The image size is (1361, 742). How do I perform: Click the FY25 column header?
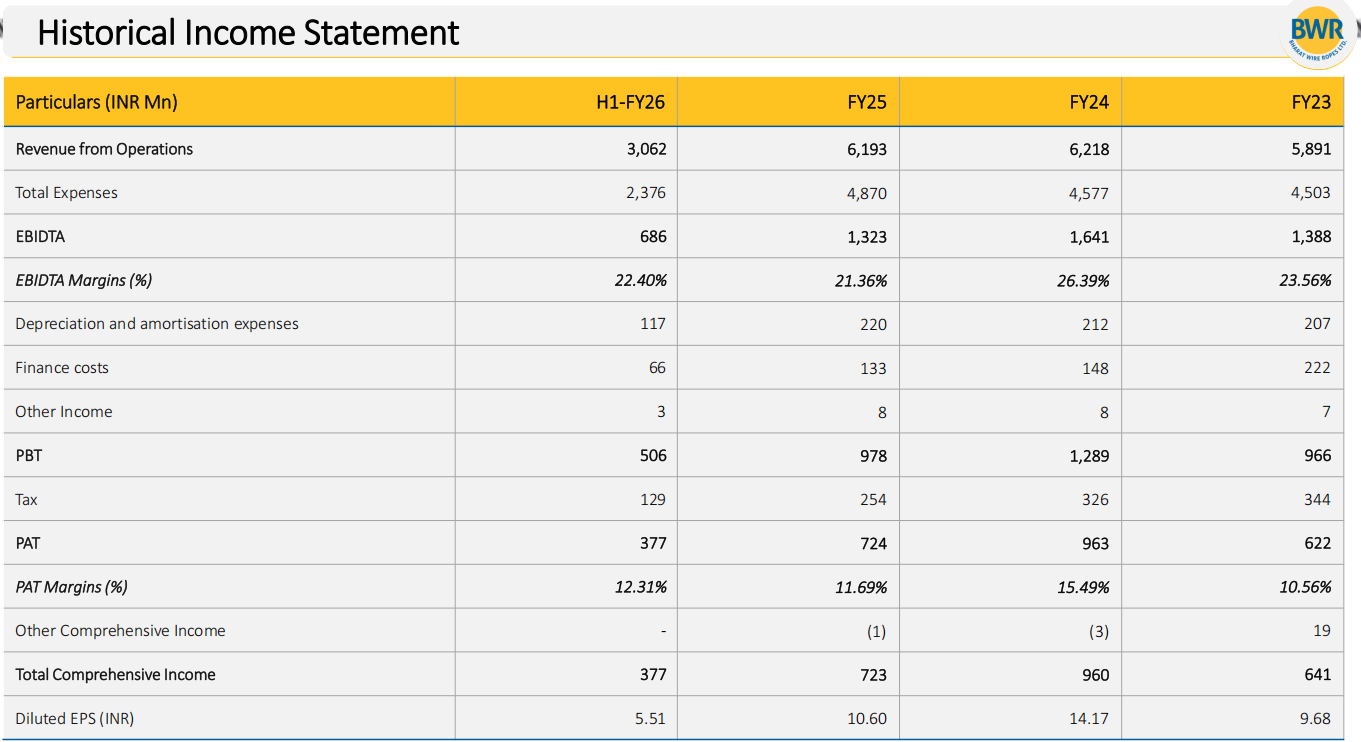866,102
